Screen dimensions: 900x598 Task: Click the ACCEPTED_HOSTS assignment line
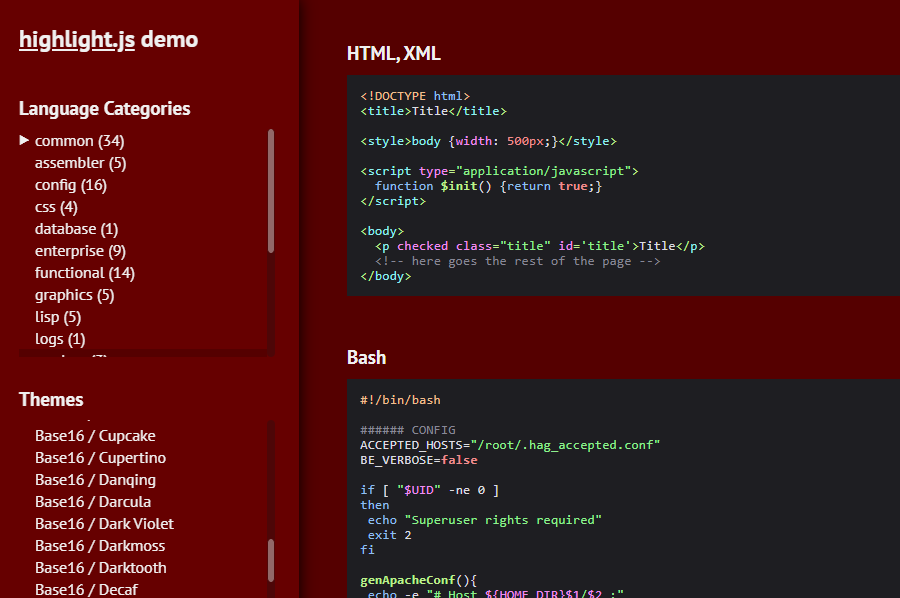[x=510, y=445]
